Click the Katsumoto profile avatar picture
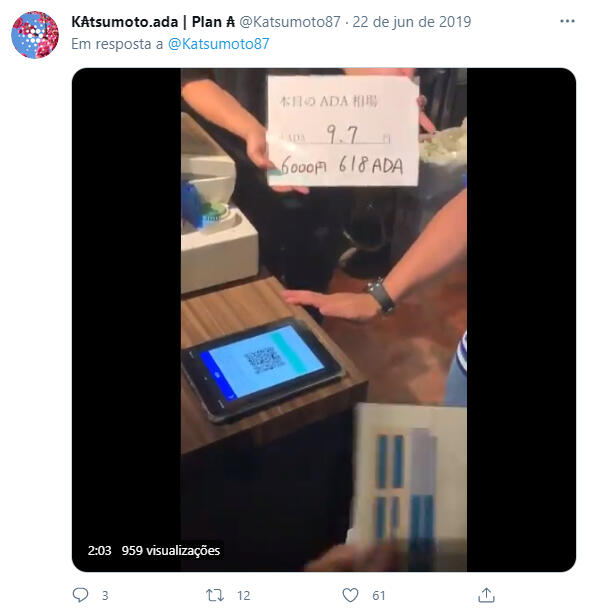The height and width of the screenshot is (613, 589). 35,35
